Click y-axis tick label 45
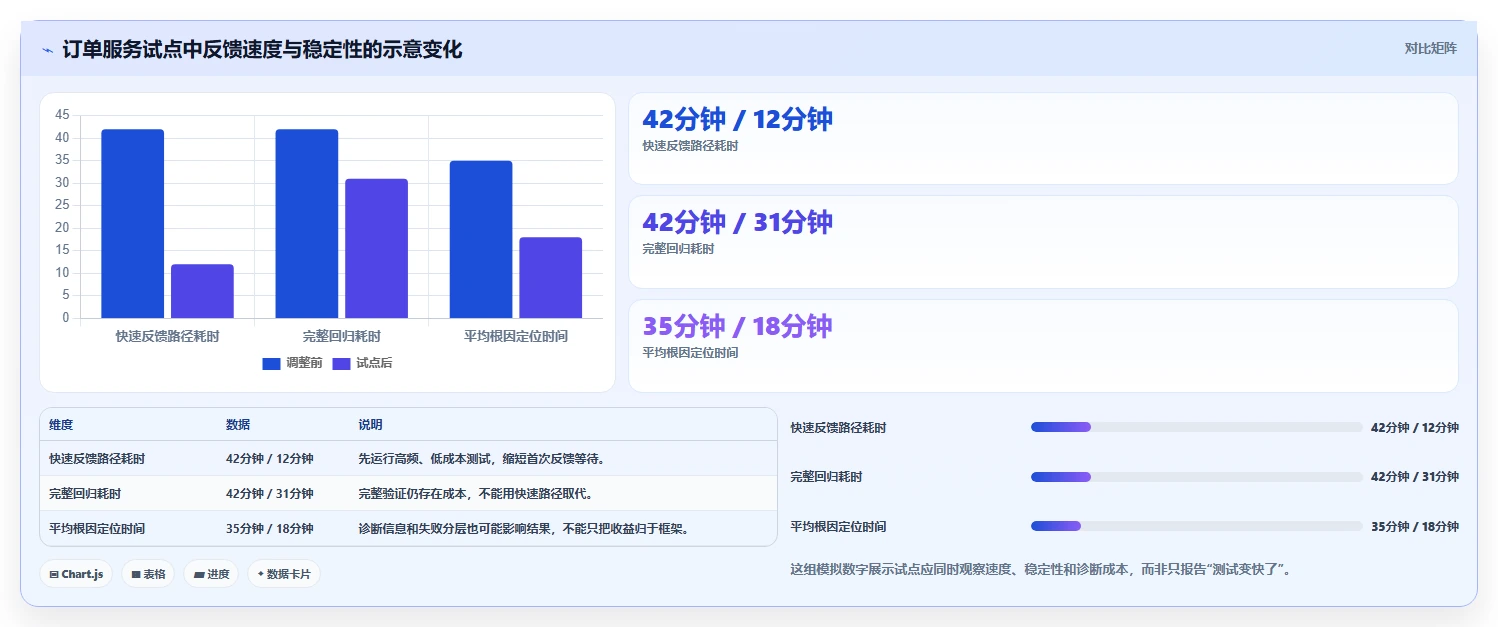 (x=62, y=115)
